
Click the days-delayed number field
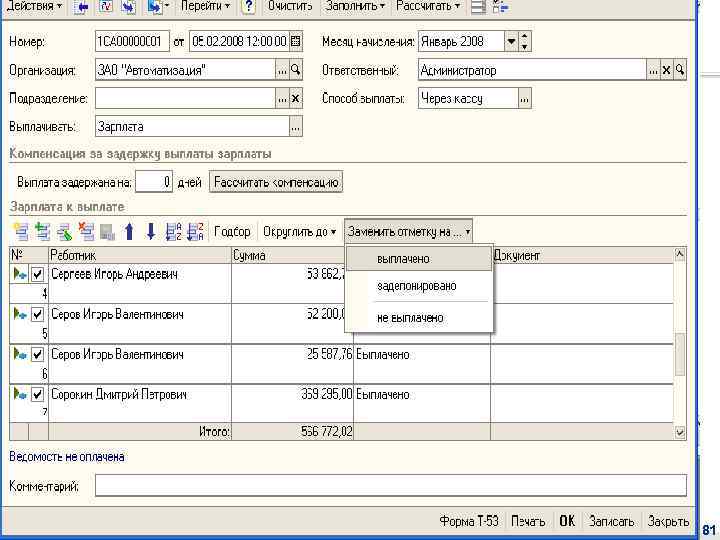(x=154, y=182)
